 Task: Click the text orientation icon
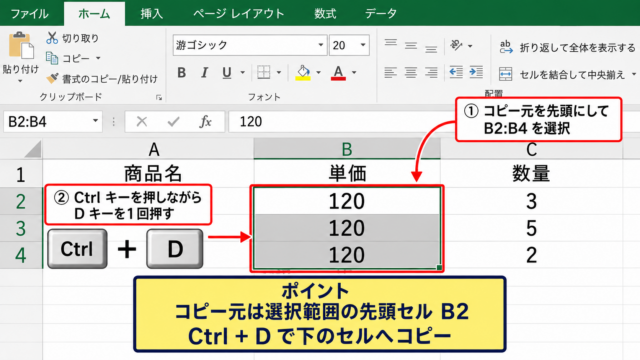(456, 45)
